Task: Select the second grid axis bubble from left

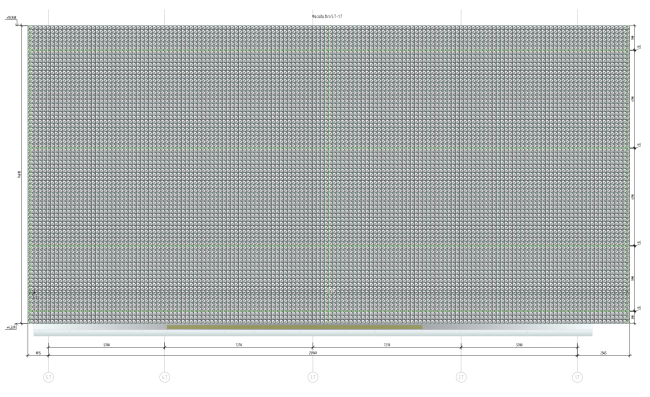Action: click(165, 377)
